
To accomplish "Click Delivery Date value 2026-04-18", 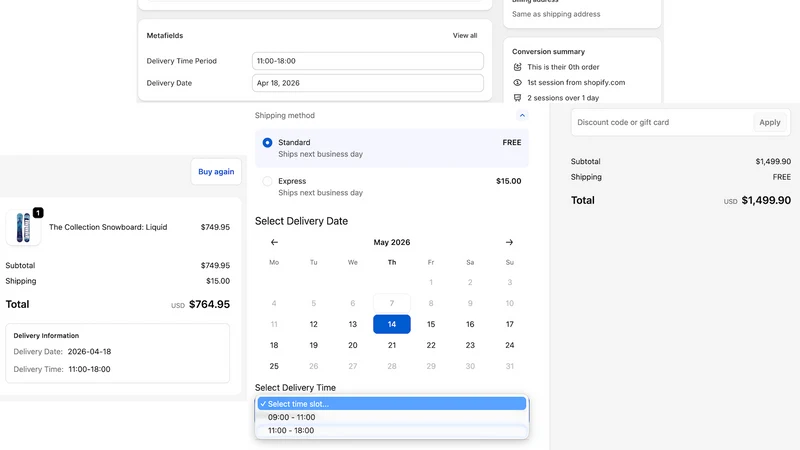I will [x=89, y=352].
